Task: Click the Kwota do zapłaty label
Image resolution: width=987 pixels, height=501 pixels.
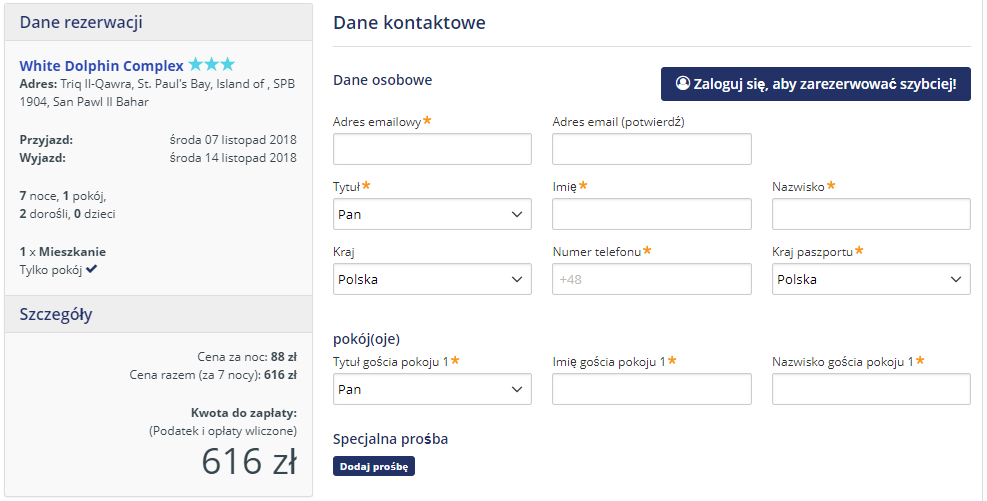Action: [x=244, y=413]
